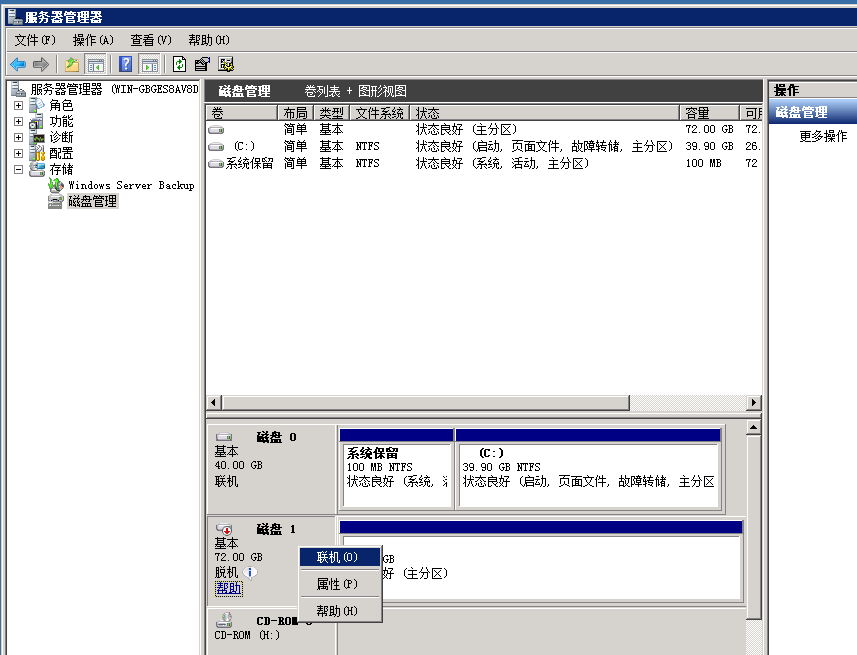Click the Refresh icon in the toolbar

coord(179,64)
